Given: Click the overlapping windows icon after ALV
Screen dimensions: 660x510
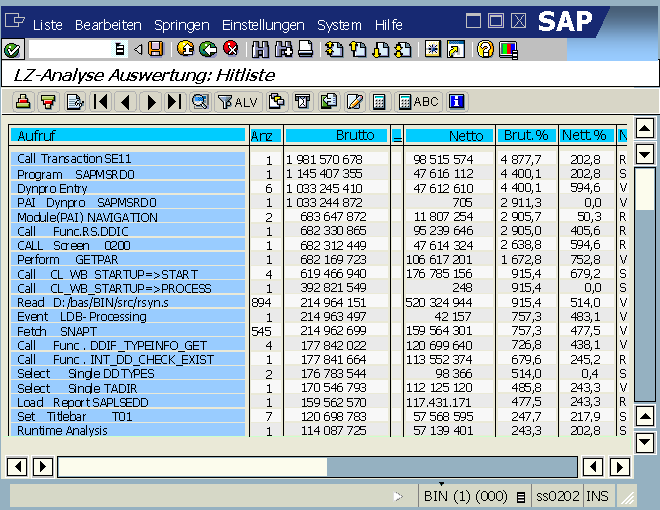Looking at the screenshot, I should 277,102.
